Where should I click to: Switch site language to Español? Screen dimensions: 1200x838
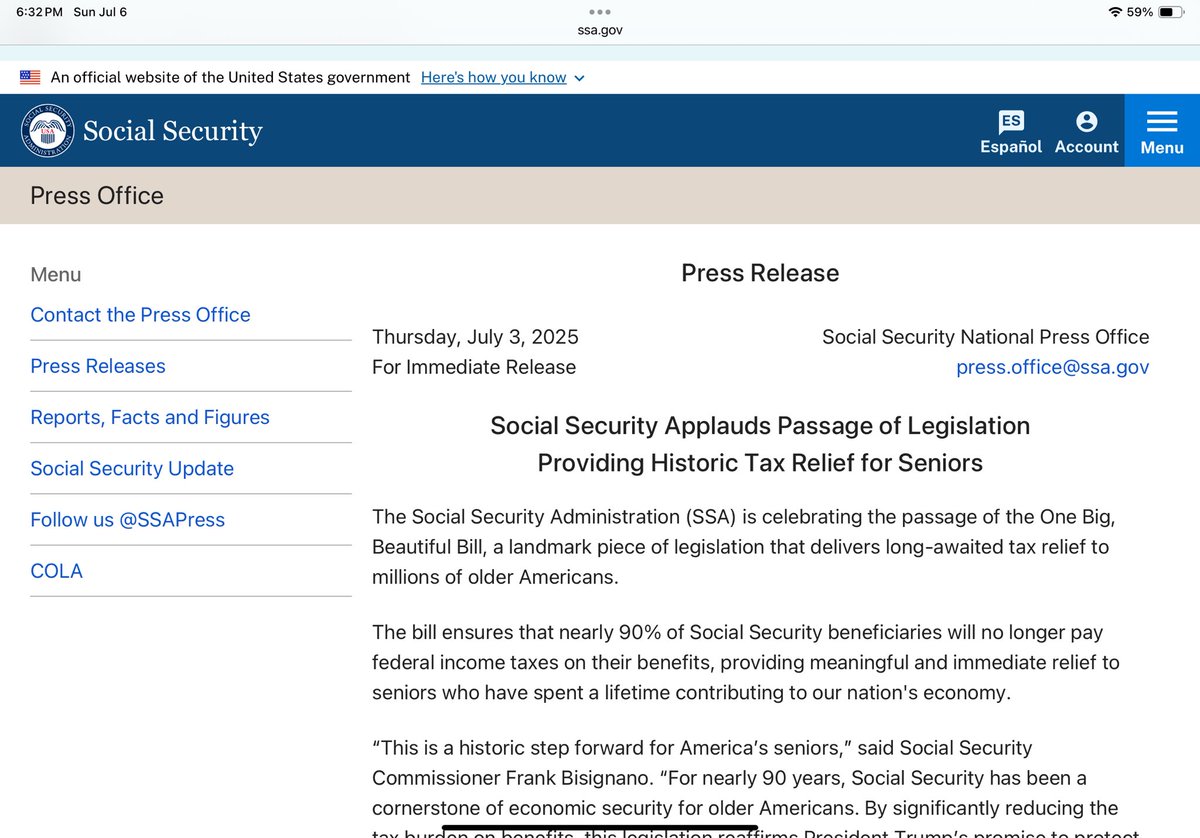1011,133
